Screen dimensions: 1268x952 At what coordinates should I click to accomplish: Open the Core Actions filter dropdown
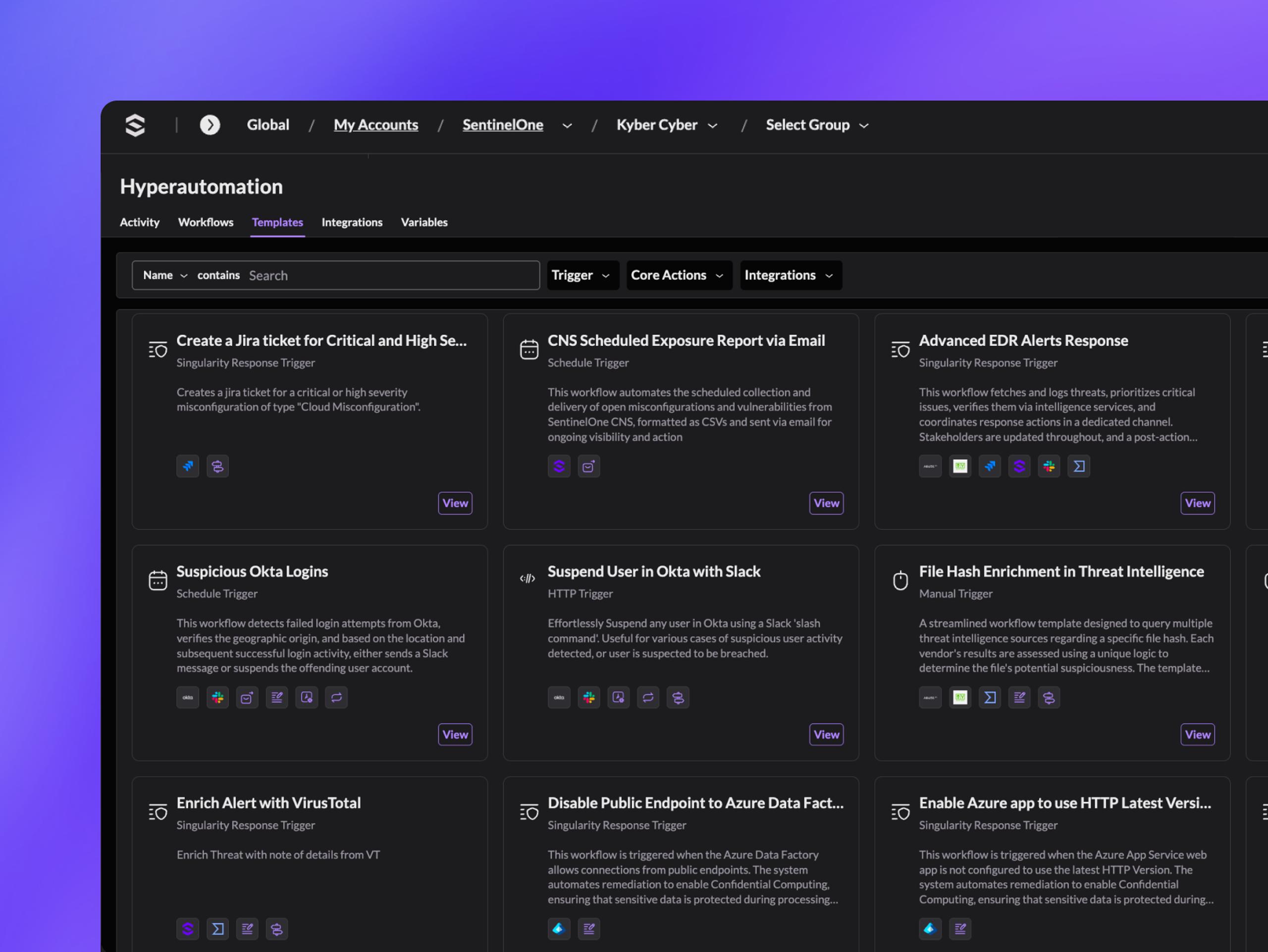coord(679,275)
